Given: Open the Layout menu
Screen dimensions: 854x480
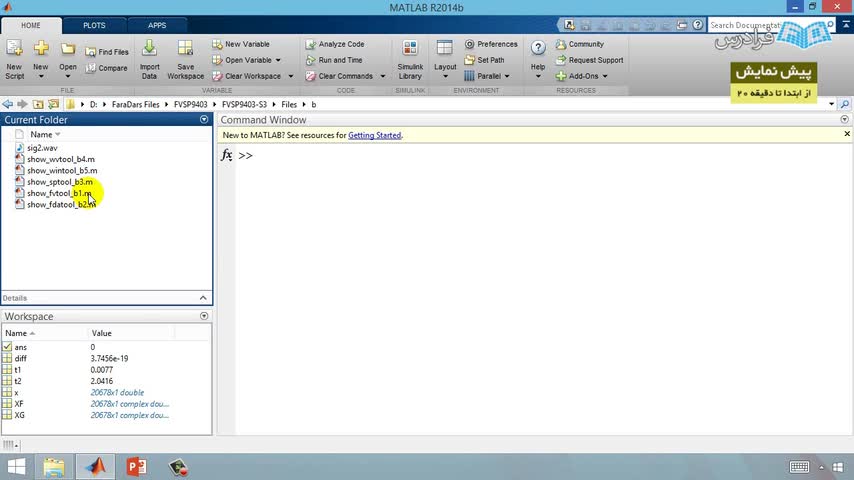Looking at the screenshot, I should 445,59.
